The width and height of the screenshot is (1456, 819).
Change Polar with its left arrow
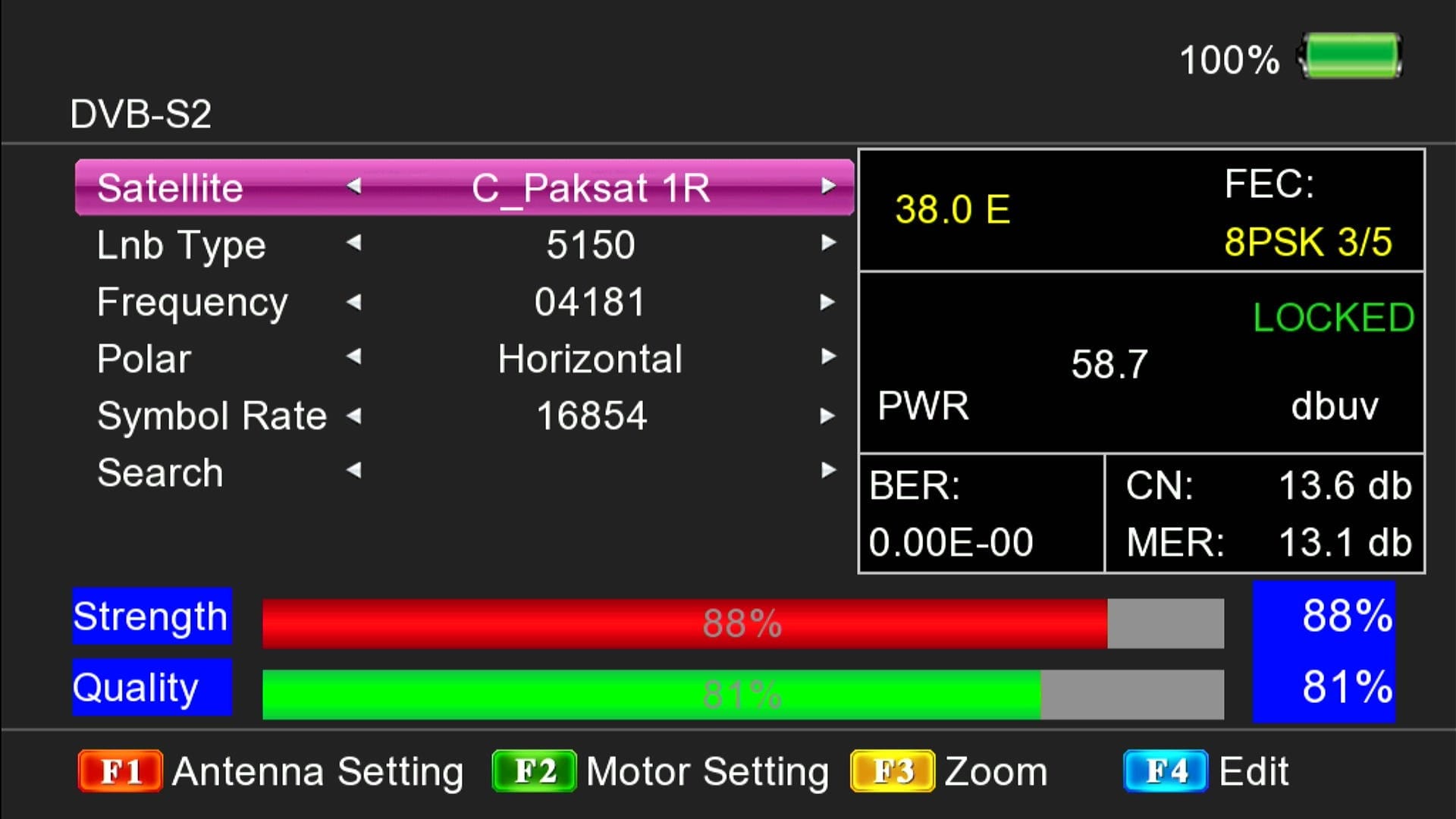353,356
